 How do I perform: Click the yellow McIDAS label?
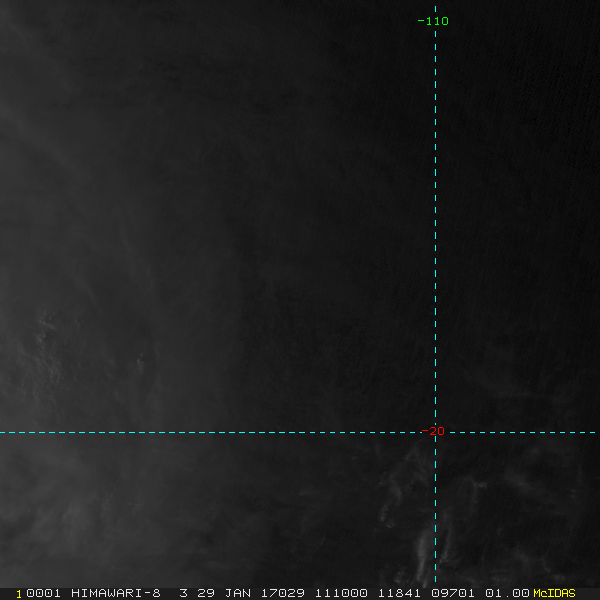coord(554,593)
